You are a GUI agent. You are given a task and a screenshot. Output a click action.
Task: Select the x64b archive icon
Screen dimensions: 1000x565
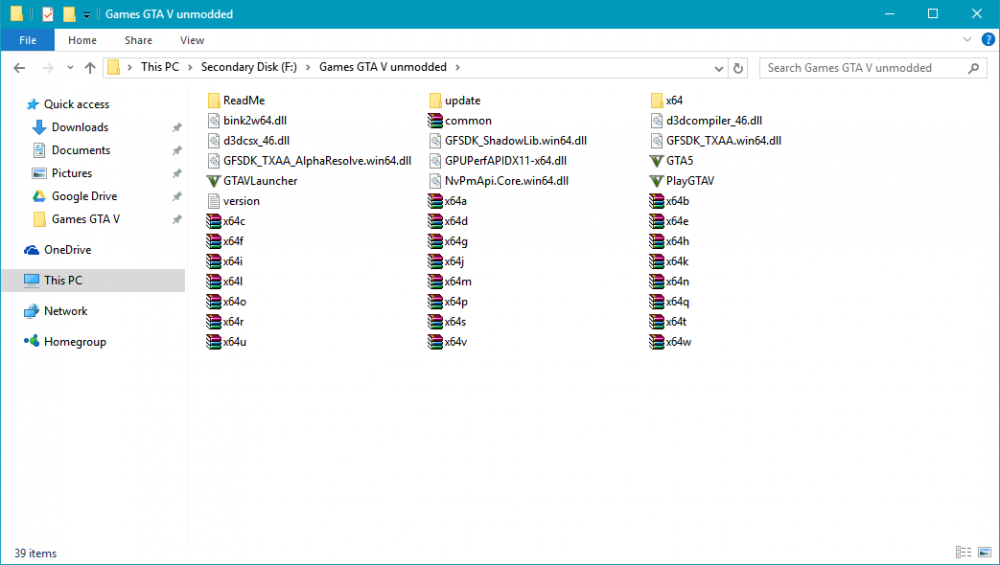point(656,201)
